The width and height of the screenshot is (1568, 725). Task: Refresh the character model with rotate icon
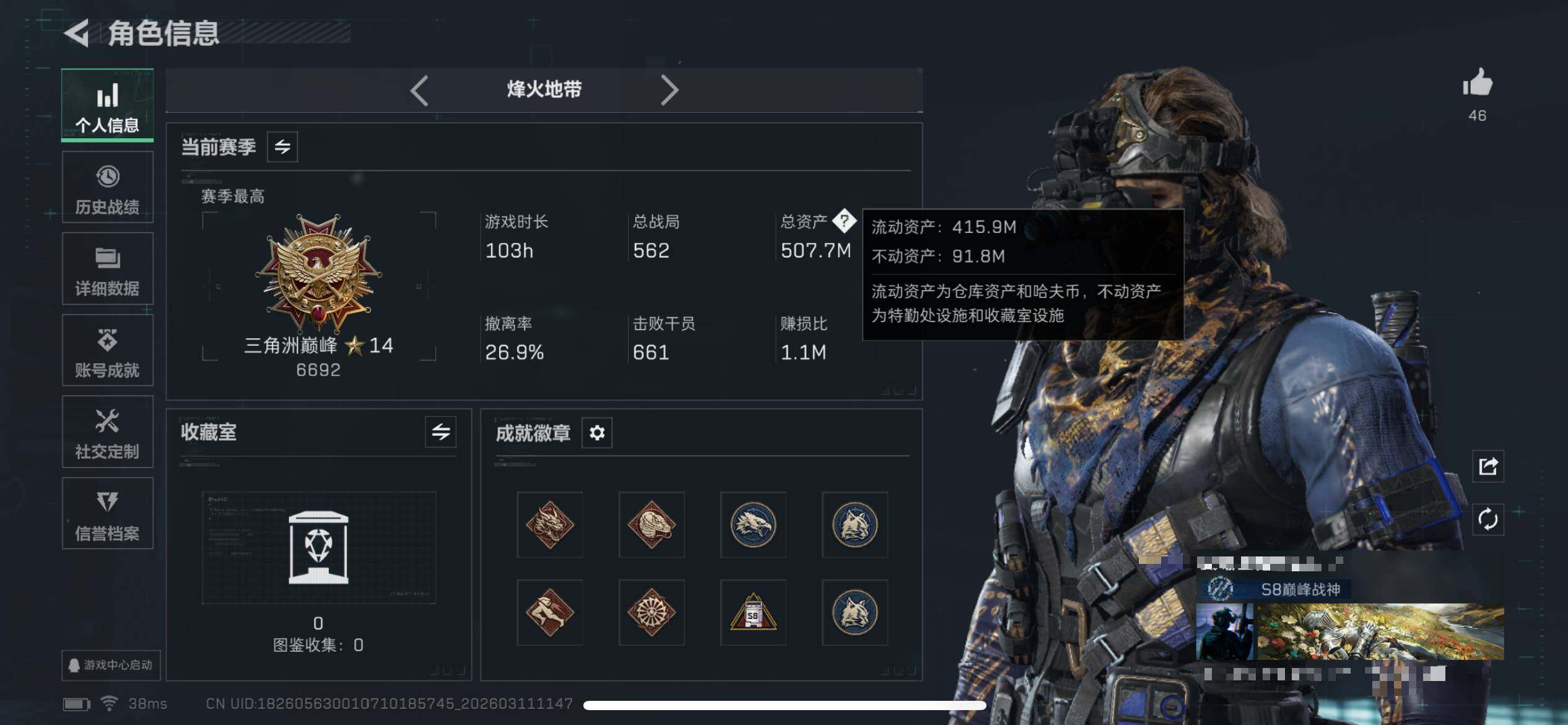1487,519
